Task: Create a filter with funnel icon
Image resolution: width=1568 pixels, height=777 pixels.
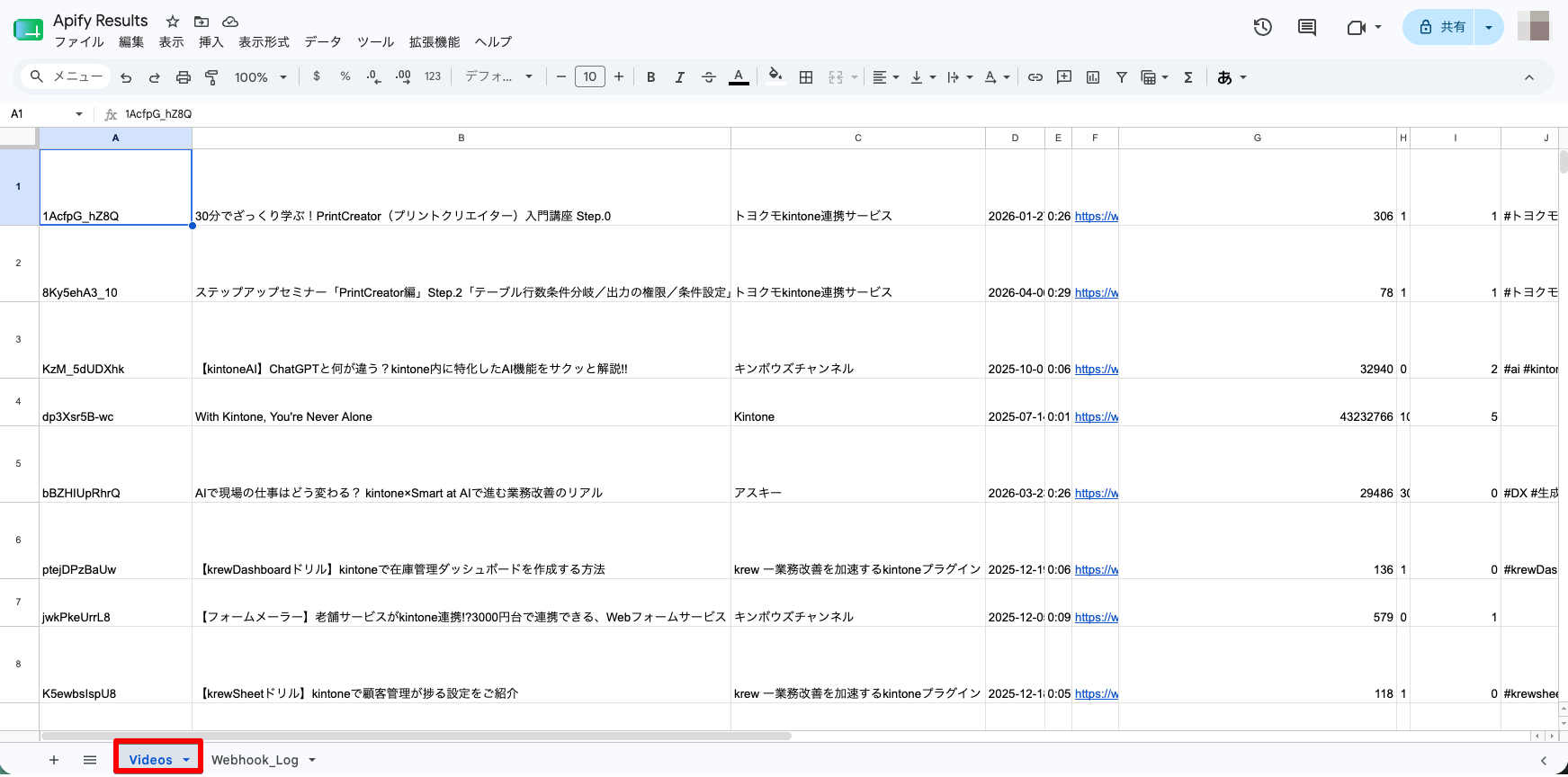Action: pyautogui.click(x=1122, y=77)
